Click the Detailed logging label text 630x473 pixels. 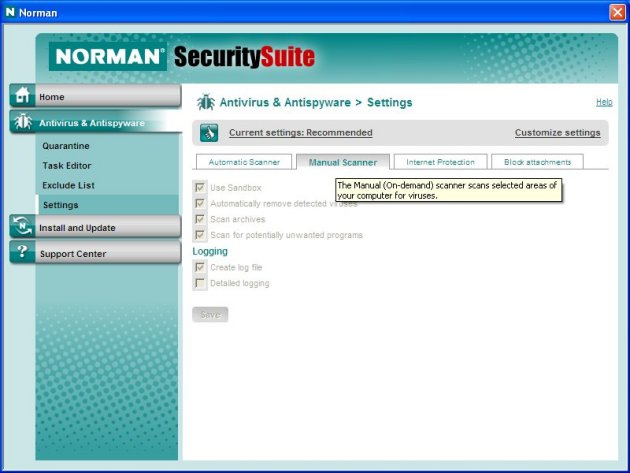pos(239,283)
